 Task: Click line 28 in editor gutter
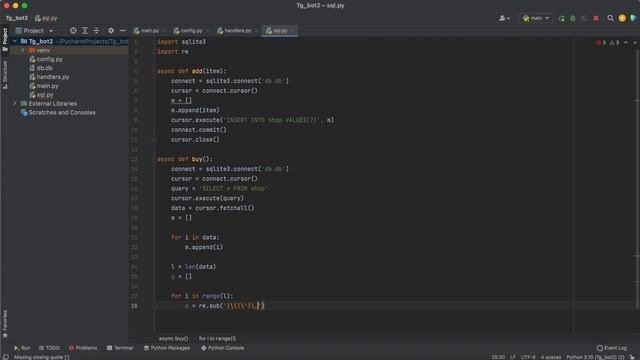[134, 306]
